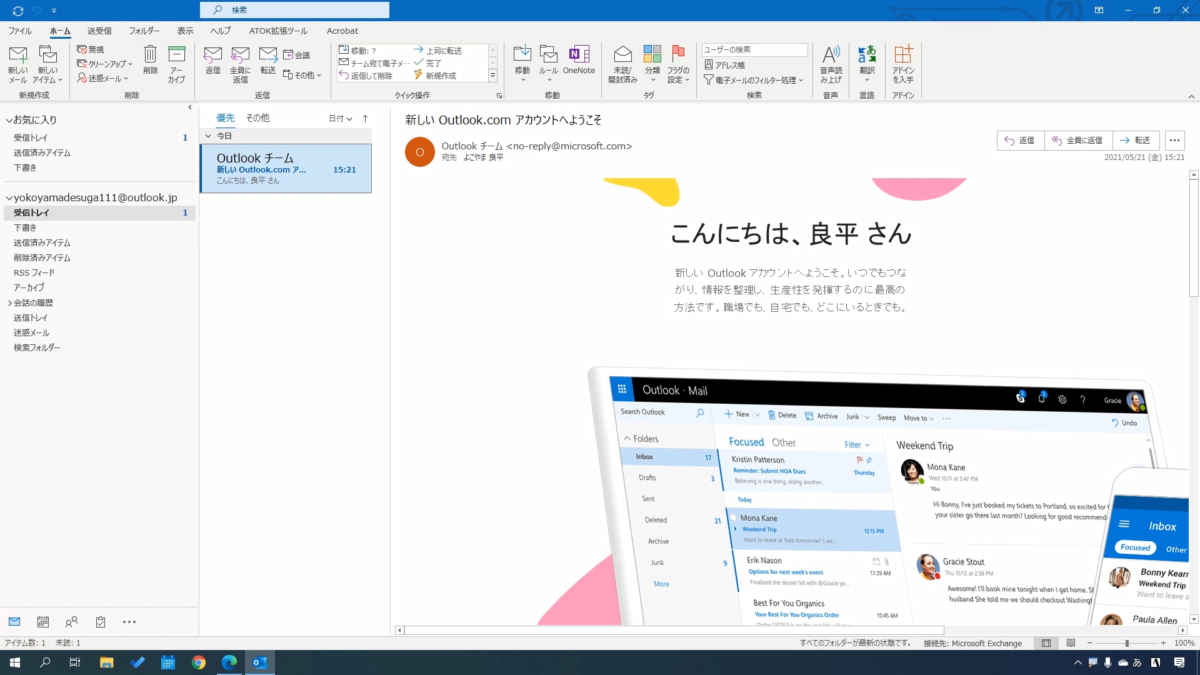The width and height of the screenshot is (1200, 675).
Task: Open the 迷惑メール dropdown
Action: (101, 78)
